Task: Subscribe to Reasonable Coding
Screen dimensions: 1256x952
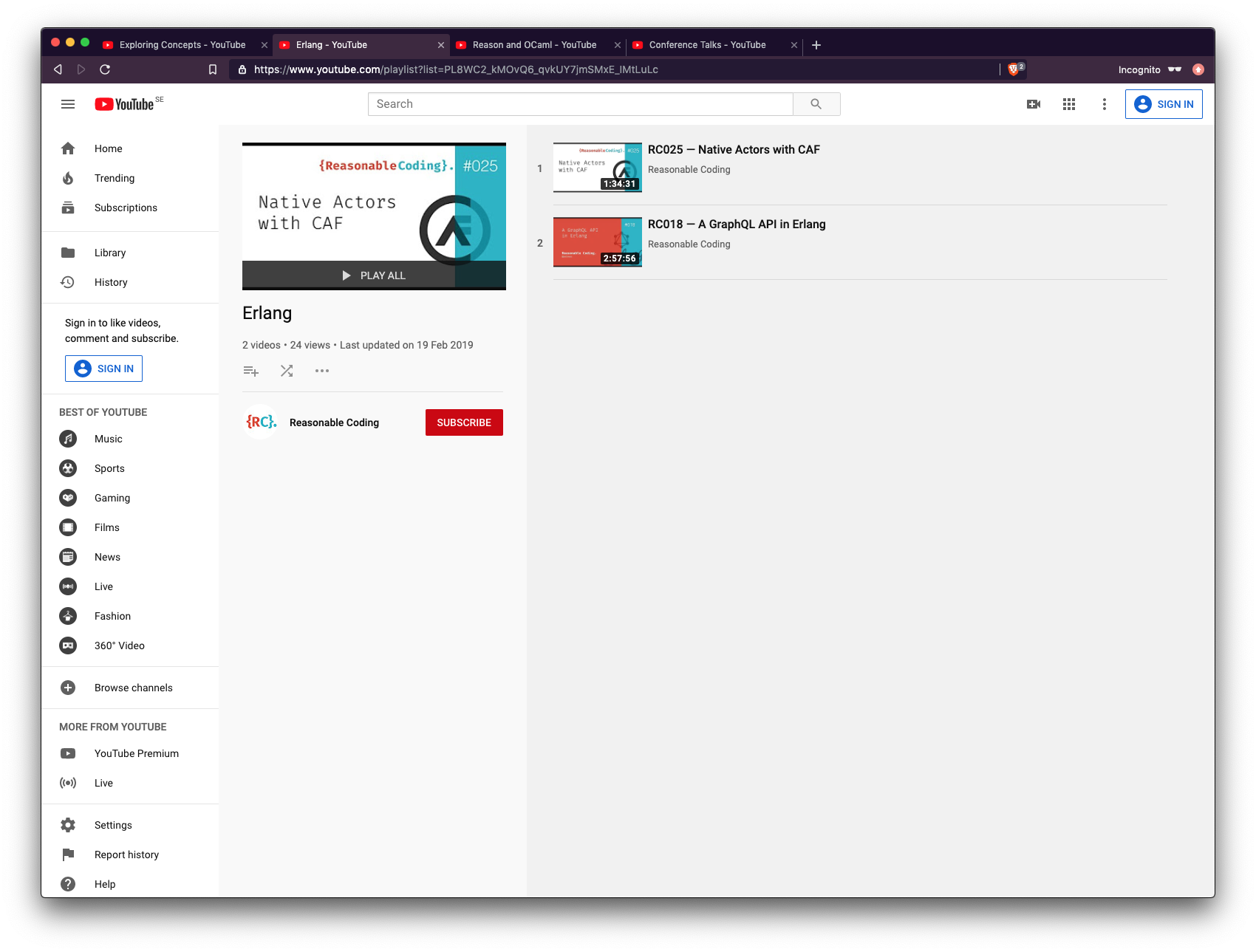Action: tap(463, 422)
